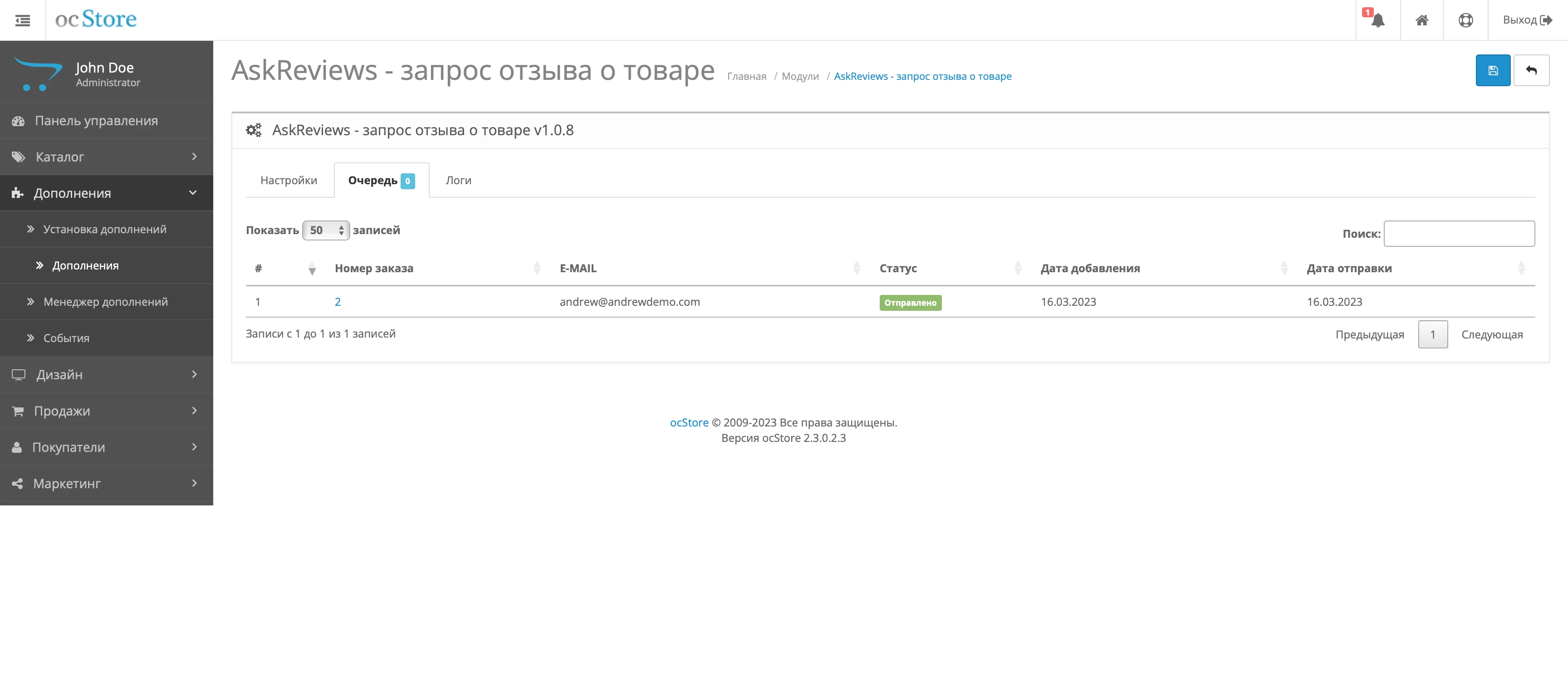The image size is (1568, 686).
Task: Collapse the Дополнения menu chevron
Action: click(193, 193)
